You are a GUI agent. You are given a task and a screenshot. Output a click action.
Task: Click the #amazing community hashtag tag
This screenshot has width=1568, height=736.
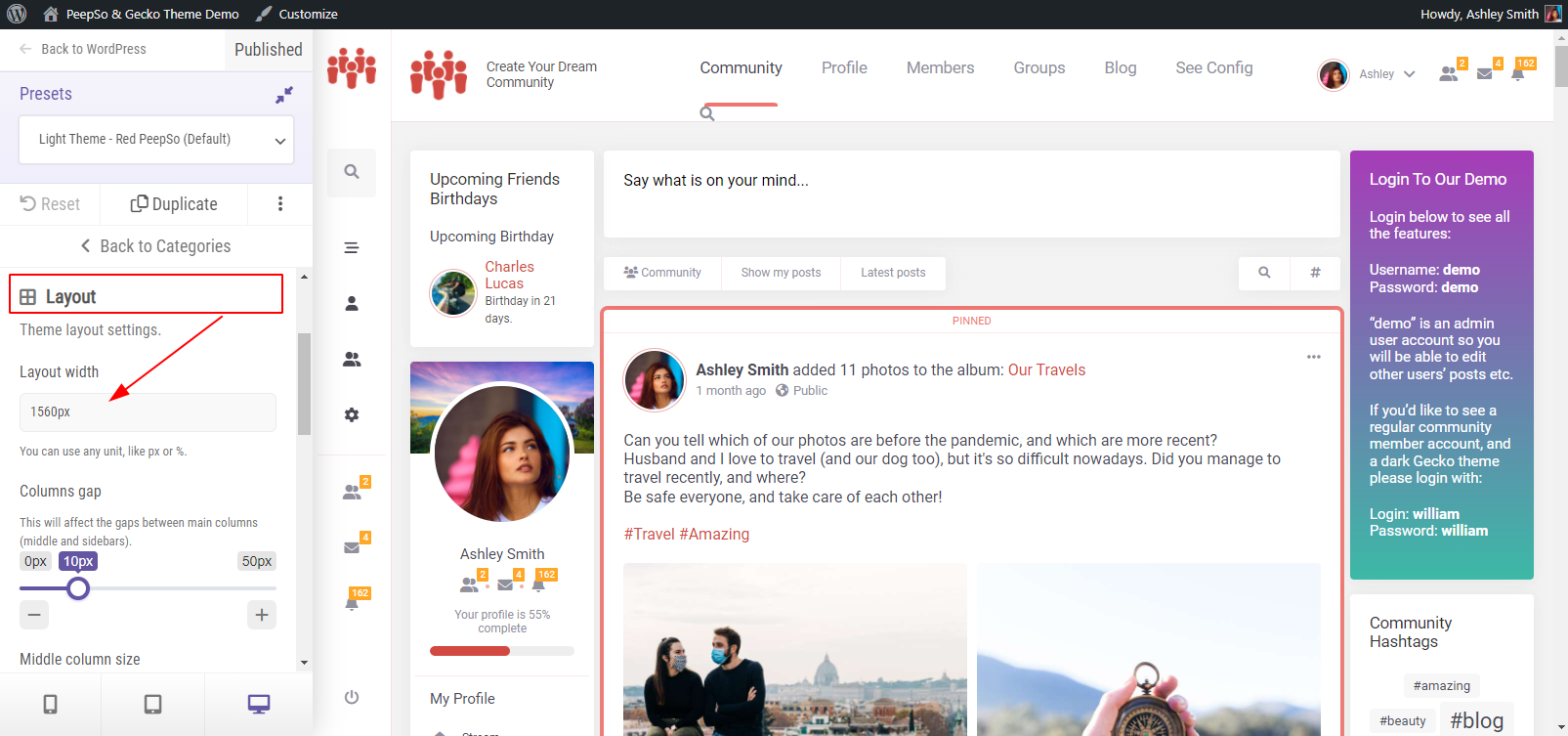click(1441, 686)
